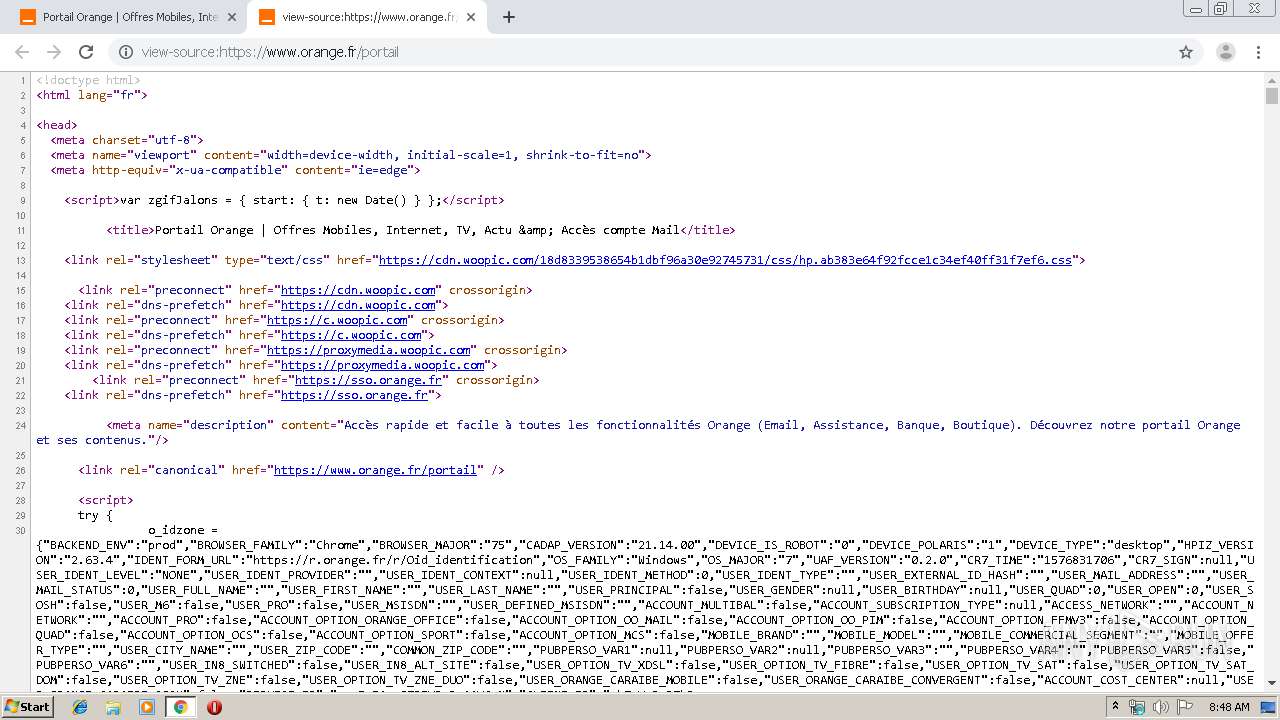Click the "o_idzone =" line
Screen dimensions: 1280x720
tap(183, 530)
